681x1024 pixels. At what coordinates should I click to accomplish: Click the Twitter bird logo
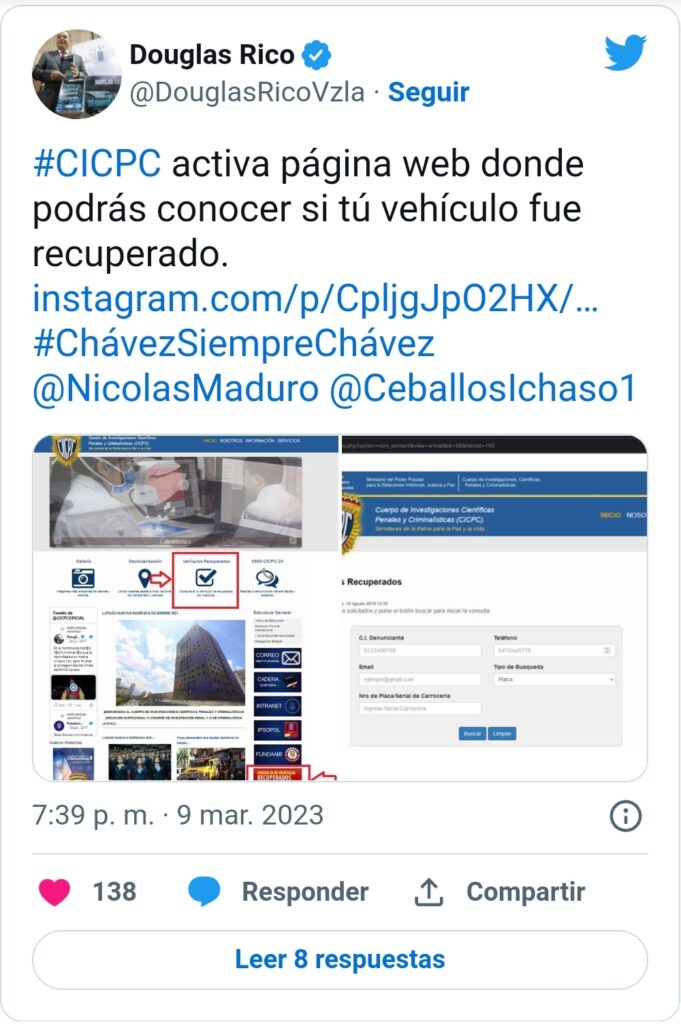pyautogui.click(x=625, y=52)
